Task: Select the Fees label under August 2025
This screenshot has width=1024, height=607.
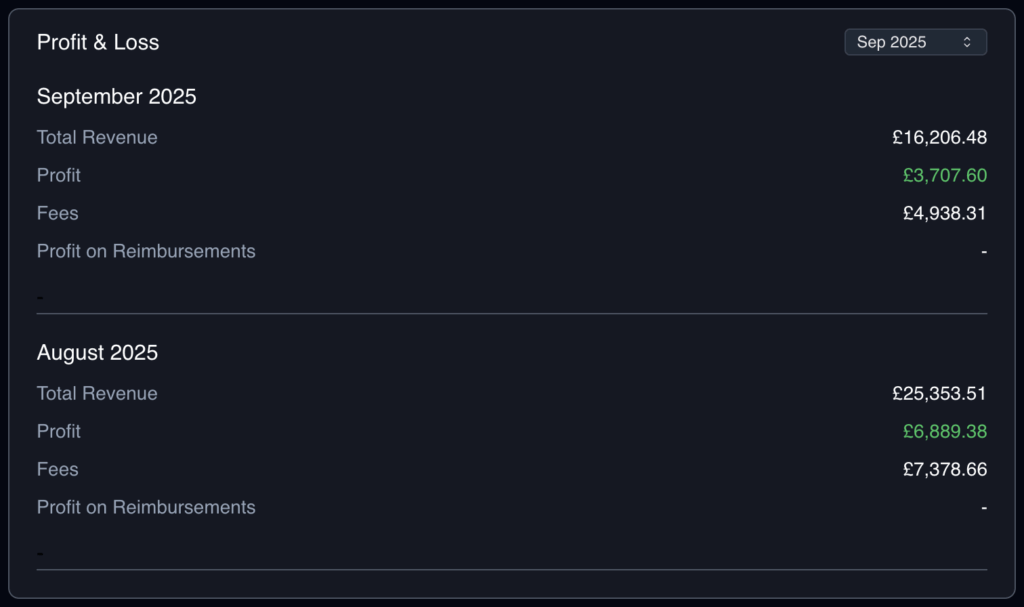Action: coord(58,470)
